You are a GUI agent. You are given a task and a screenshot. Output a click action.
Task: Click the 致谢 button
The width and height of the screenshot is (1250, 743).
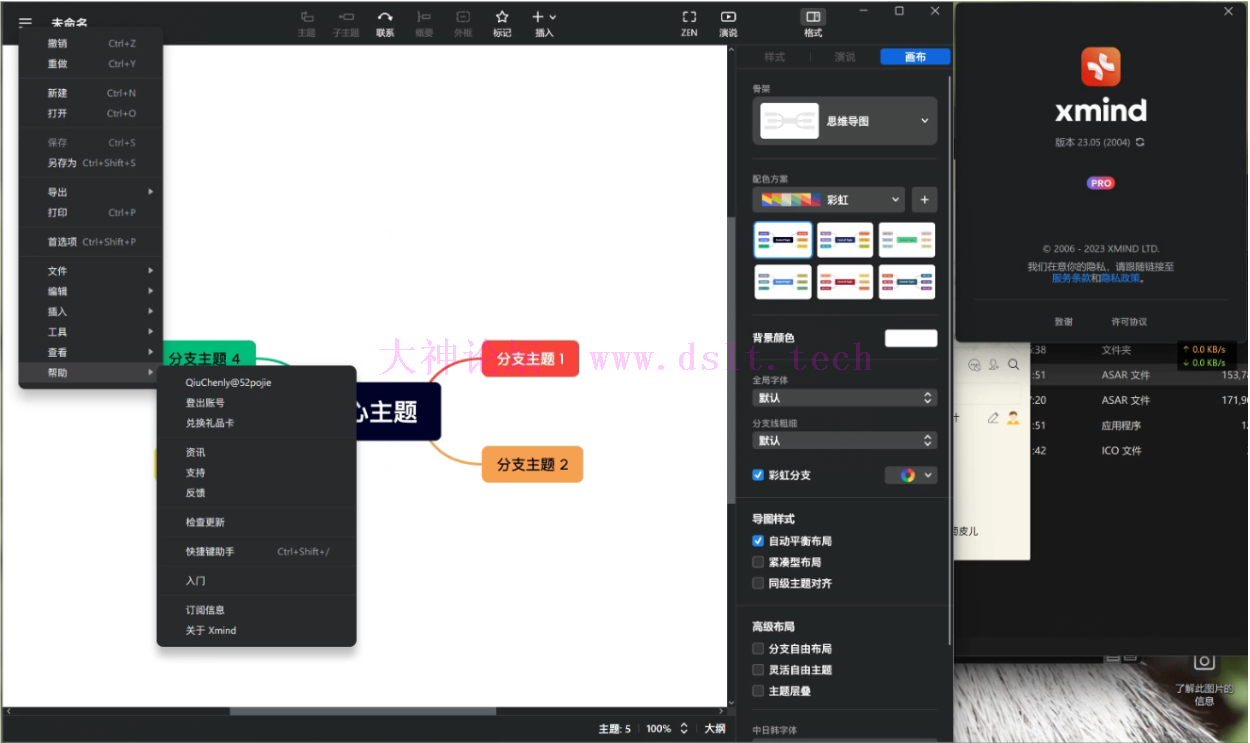coord(1063,322)
